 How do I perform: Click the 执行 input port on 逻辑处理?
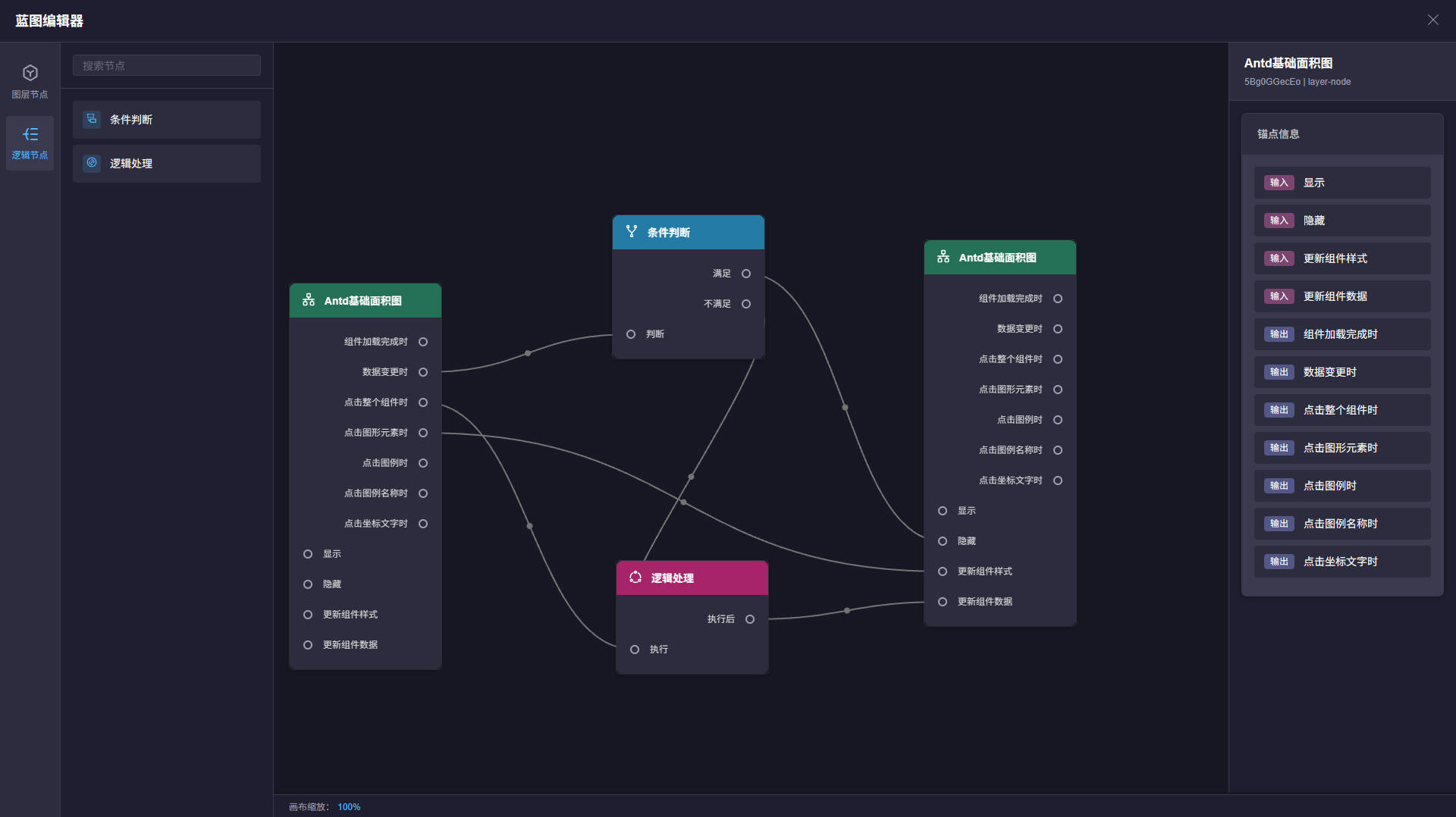click(x=635, y=650)
